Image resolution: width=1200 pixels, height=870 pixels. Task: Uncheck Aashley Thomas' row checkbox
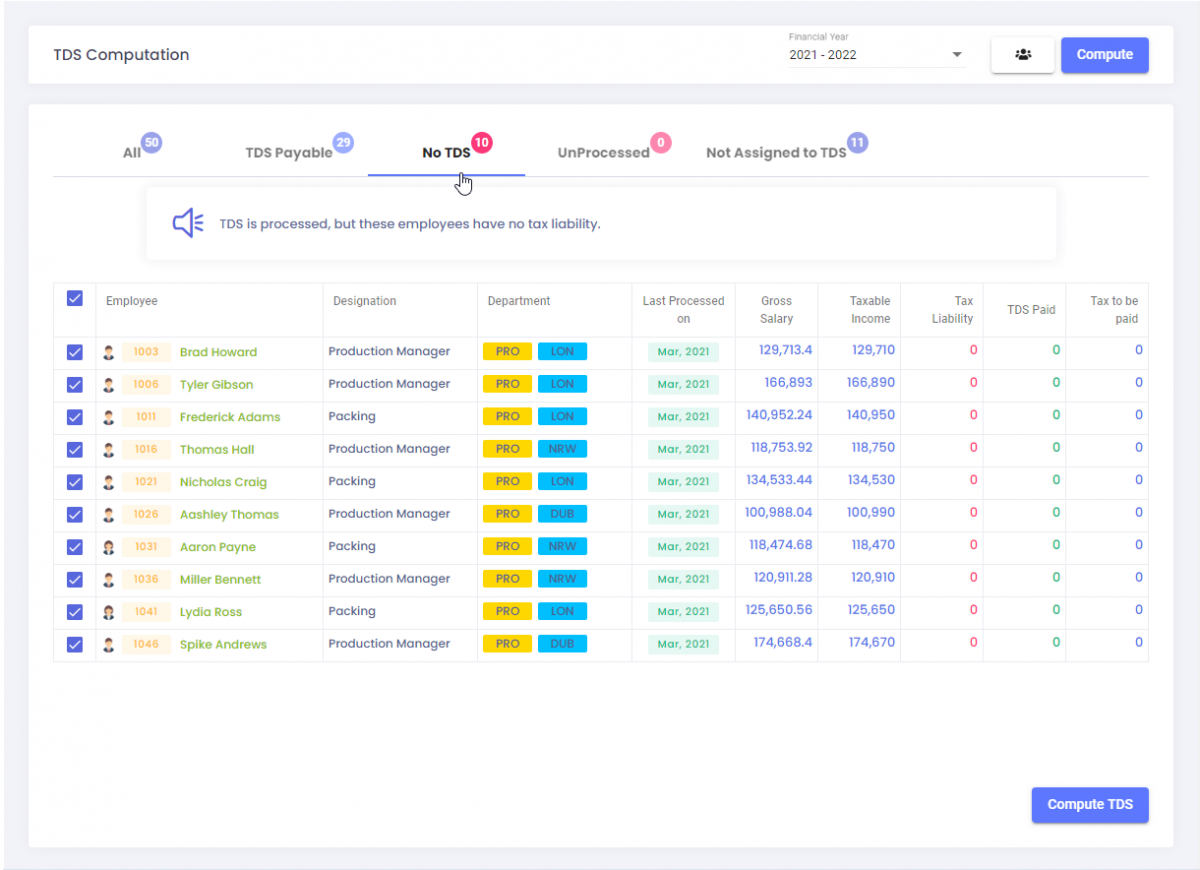[73, 514]
